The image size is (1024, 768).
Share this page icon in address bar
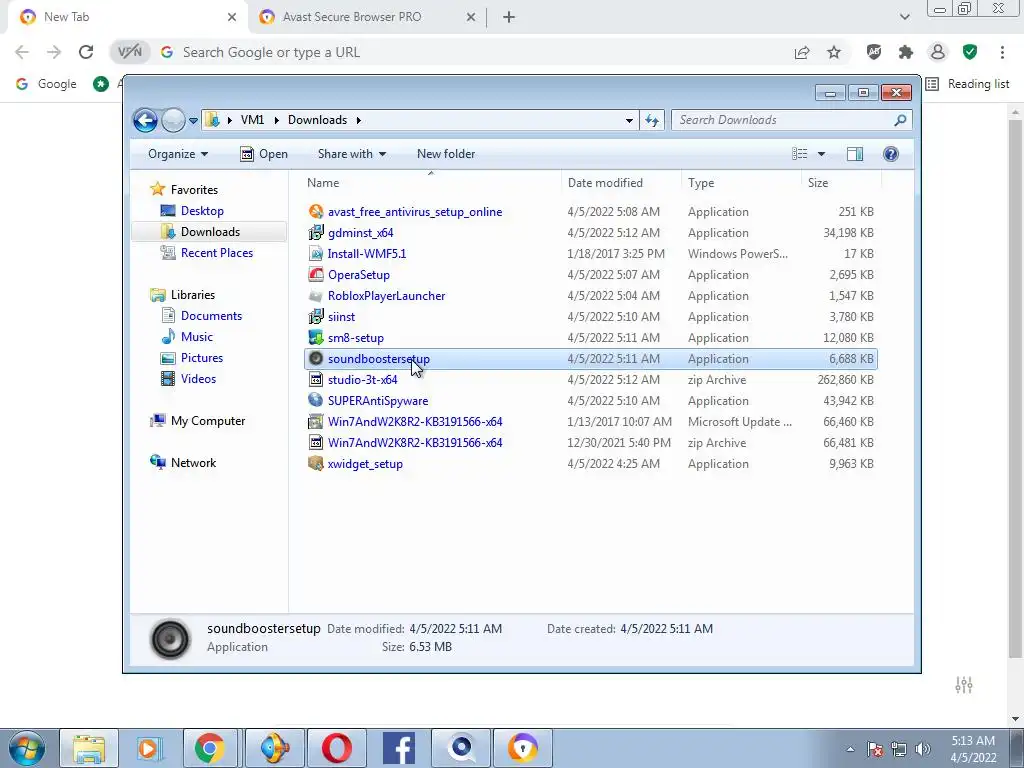coord(802,52)
